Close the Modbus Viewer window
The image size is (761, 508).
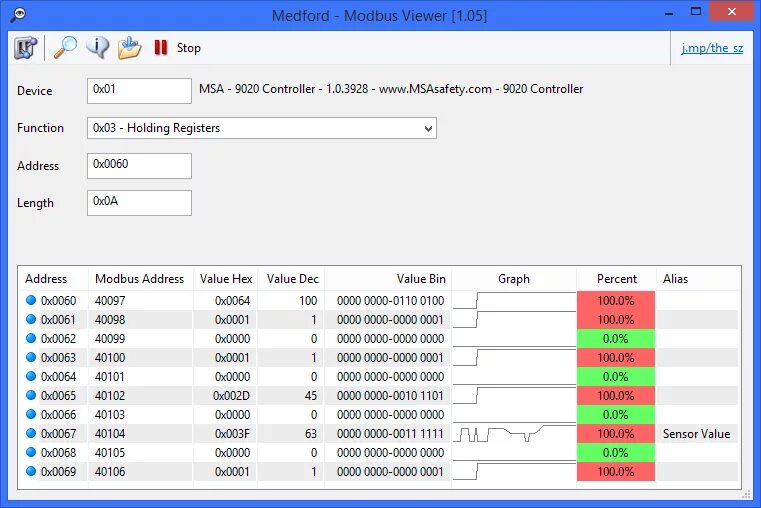[x=732, y=12]
